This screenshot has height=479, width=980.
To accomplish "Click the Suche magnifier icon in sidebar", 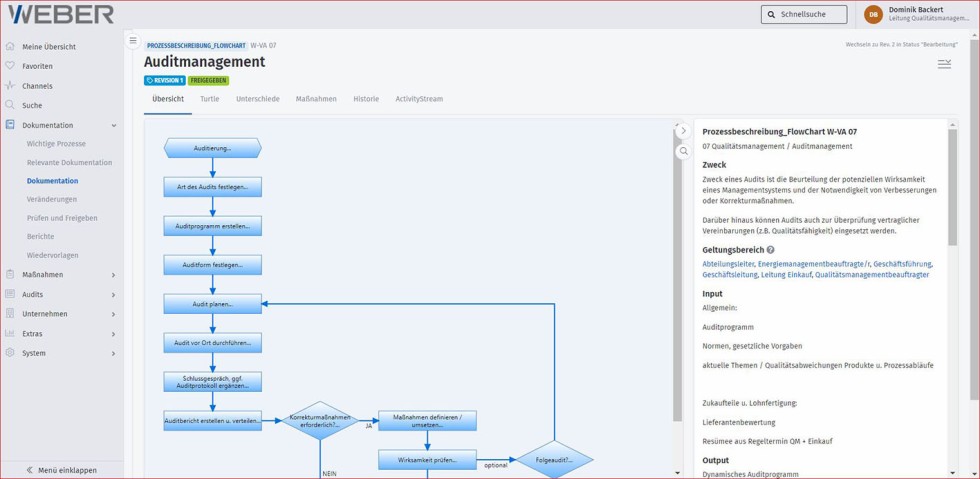I will point(10,105).
